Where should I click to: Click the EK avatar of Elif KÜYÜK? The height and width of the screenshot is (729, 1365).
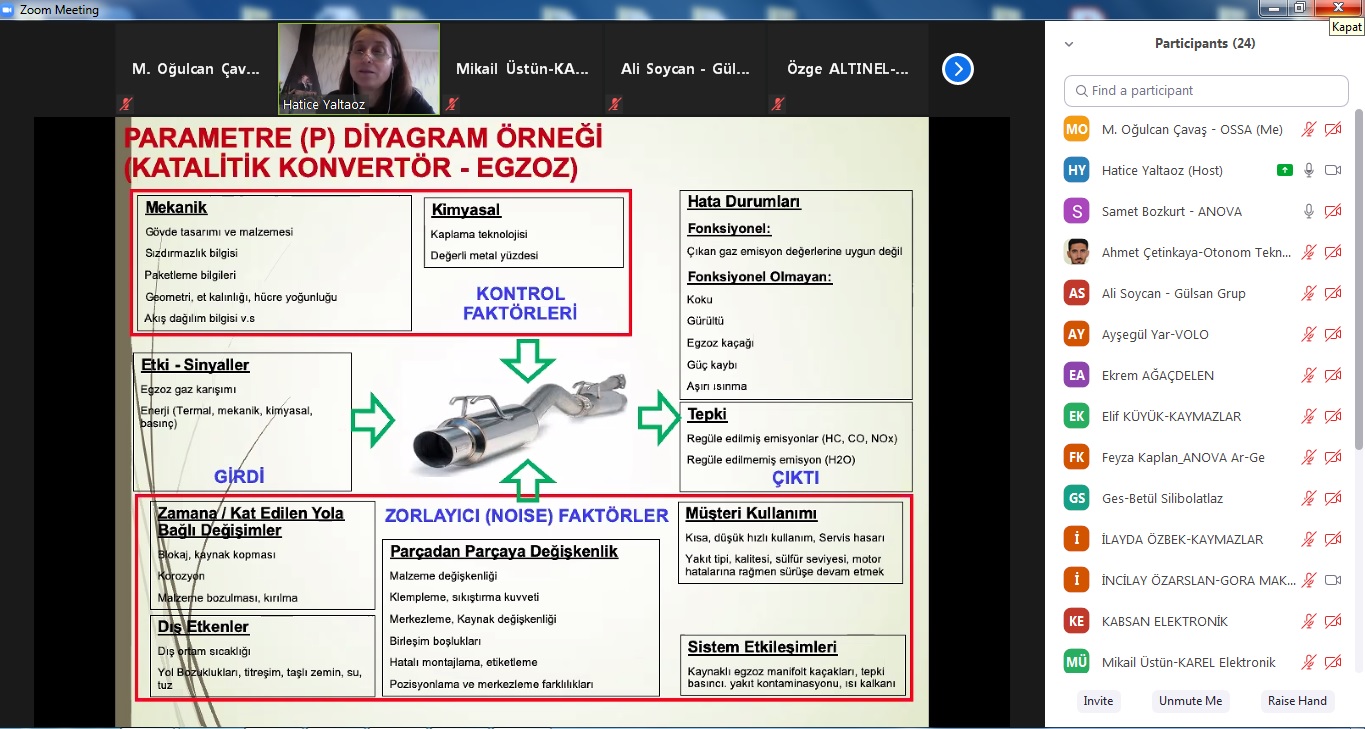[x=1076, y=417]
